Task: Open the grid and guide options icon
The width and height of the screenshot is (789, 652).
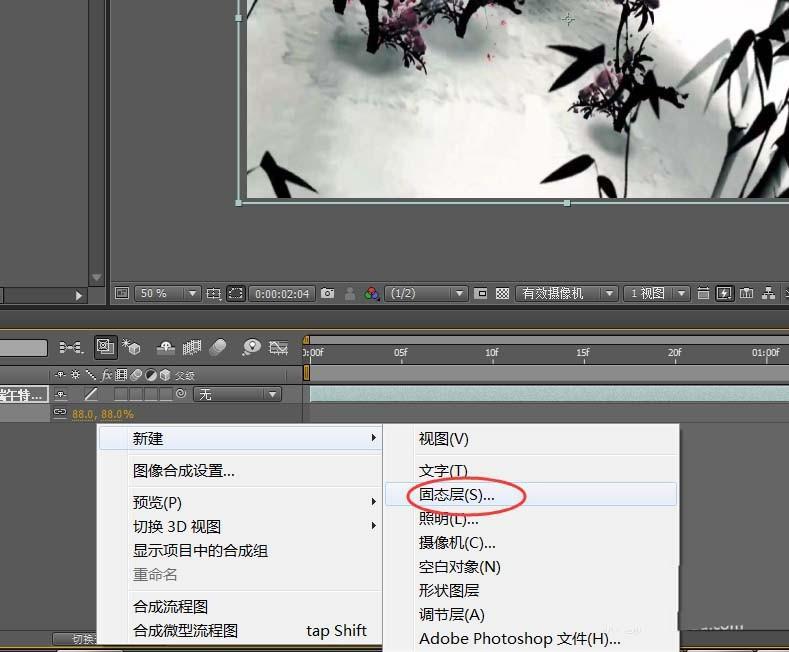Action: [213, 293]
